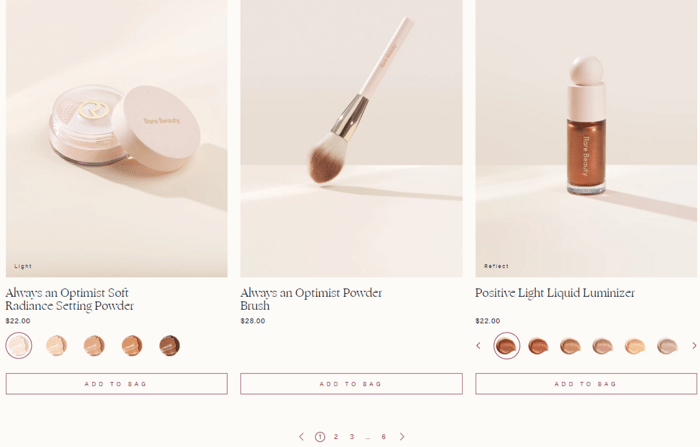Select the first Liquid Luminizer shade swatch
Viewport: 700px width, 447px height.
click(506, 345)
